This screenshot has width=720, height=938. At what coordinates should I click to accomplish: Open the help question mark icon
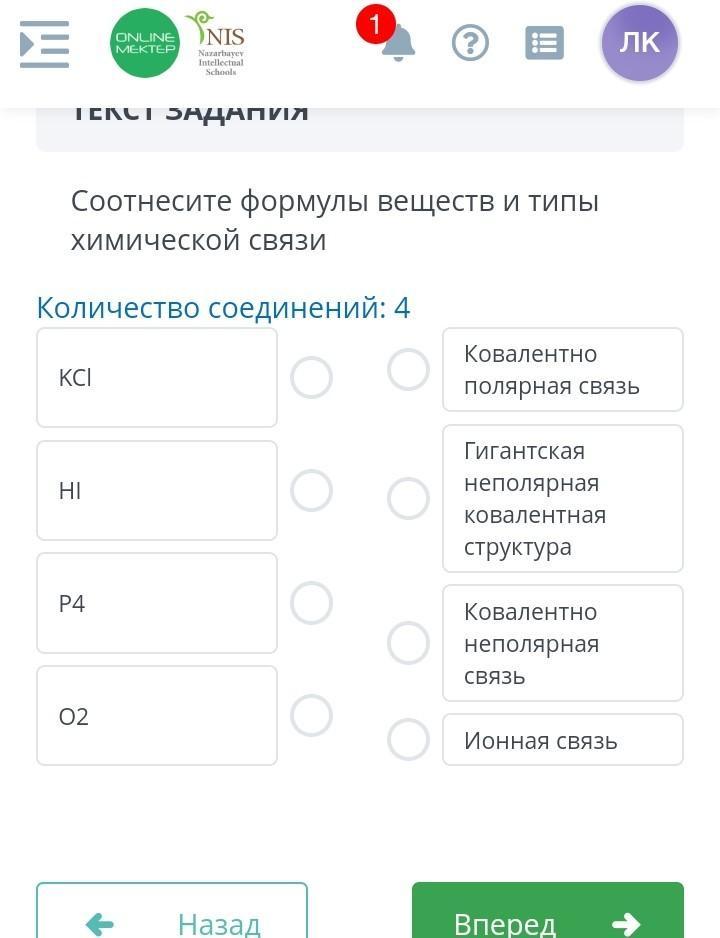(x=470, y=44)
